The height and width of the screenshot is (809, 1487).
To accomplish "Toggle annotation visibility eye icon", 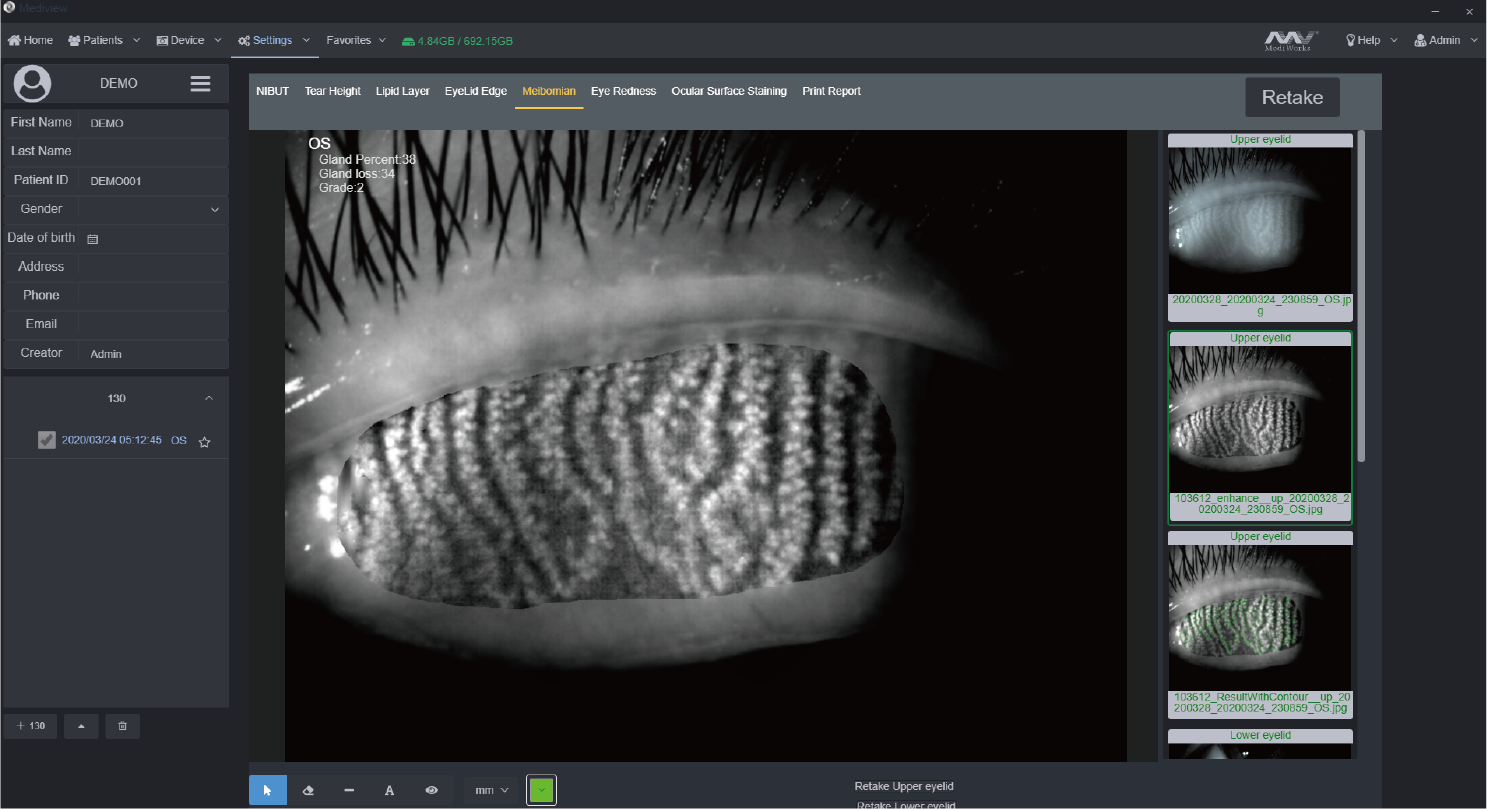I will (x=431, y=790).
